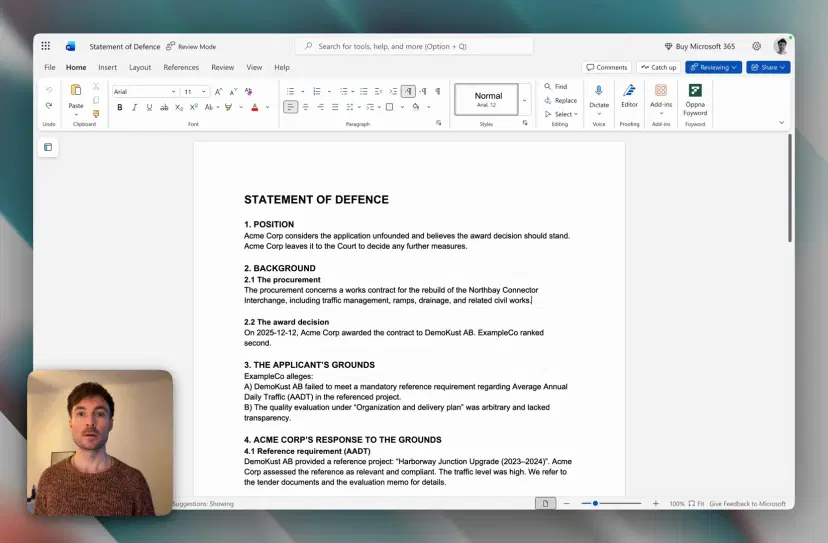
Task: Center align paragraph text
Action: tap(305, 107)
